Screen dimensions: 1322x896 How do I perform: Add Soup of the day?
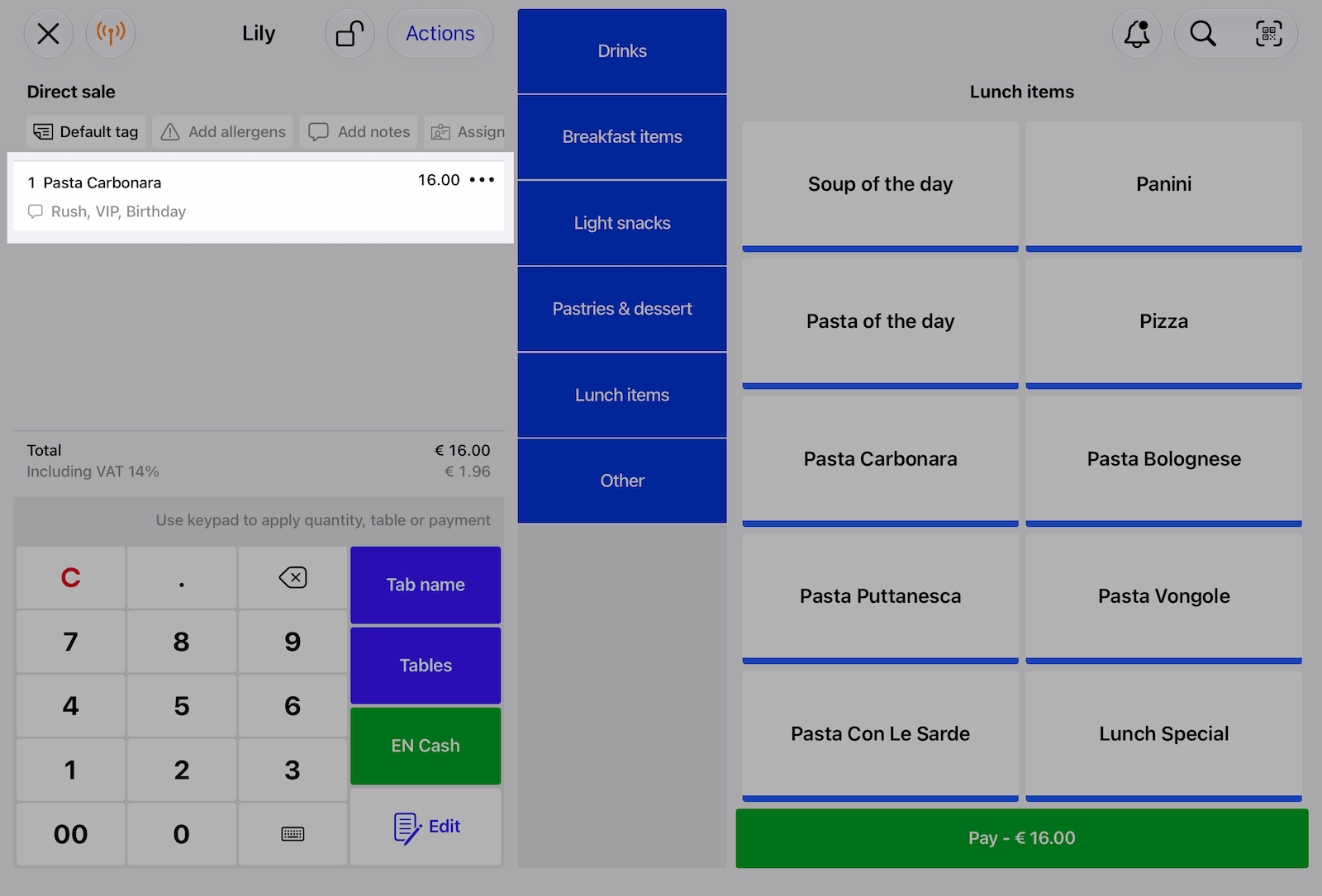pyautogui.click(x=880, y=186)
